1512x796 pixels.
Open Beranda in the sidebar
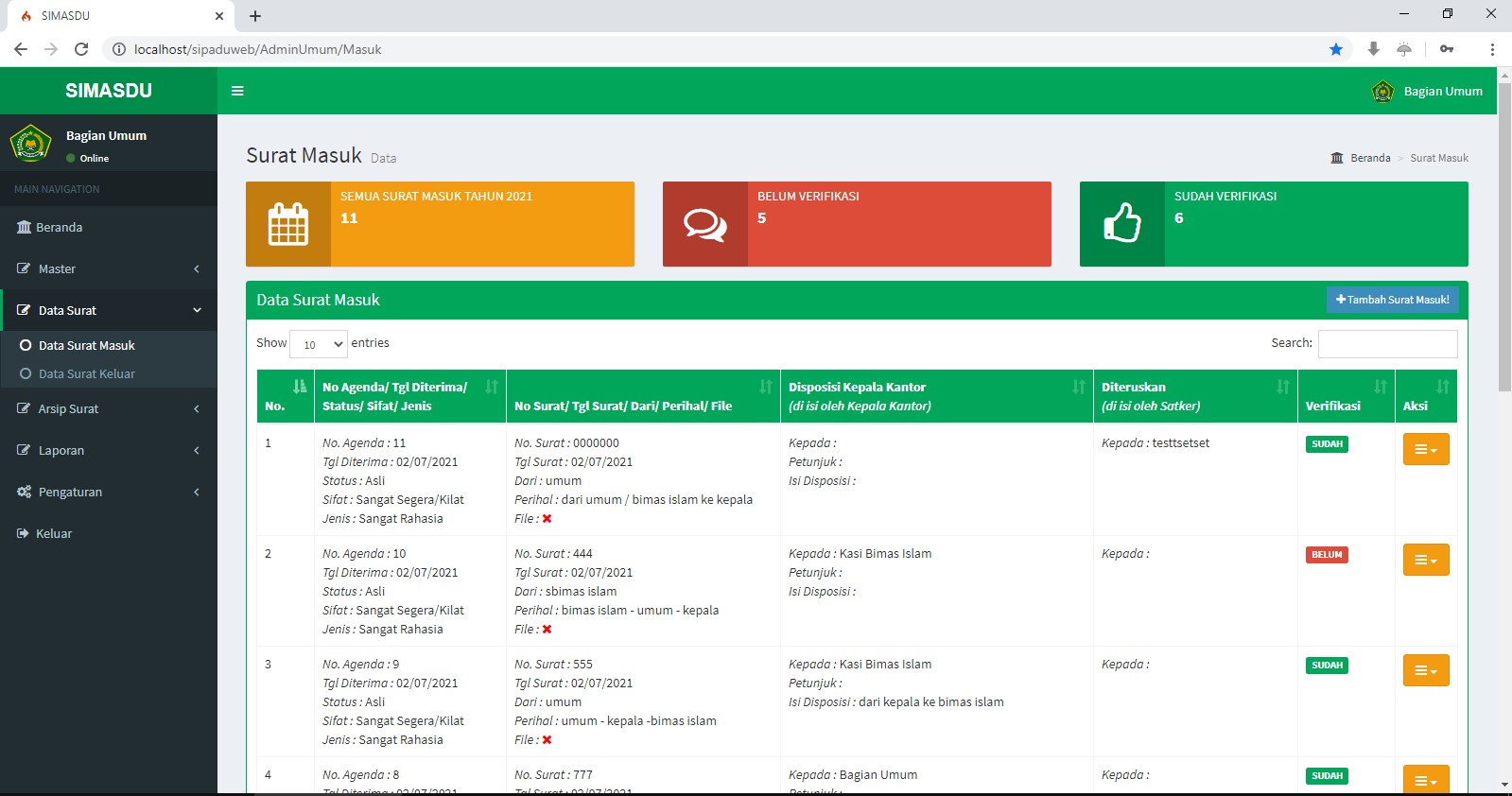109,227
